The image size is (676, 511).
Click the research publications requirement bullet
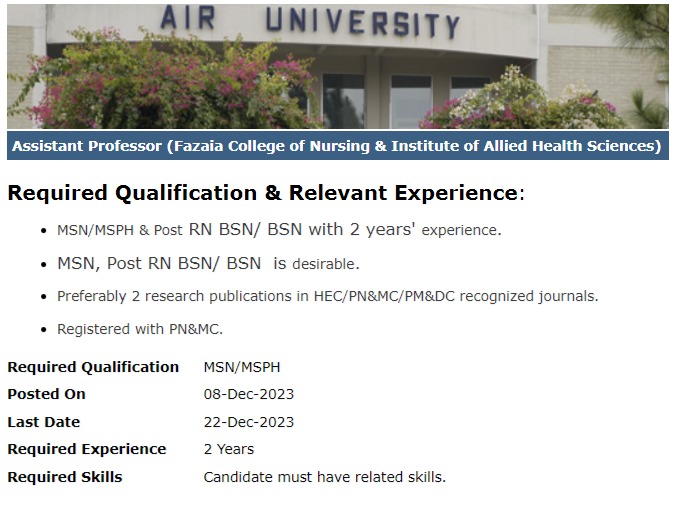click(327, 296)
